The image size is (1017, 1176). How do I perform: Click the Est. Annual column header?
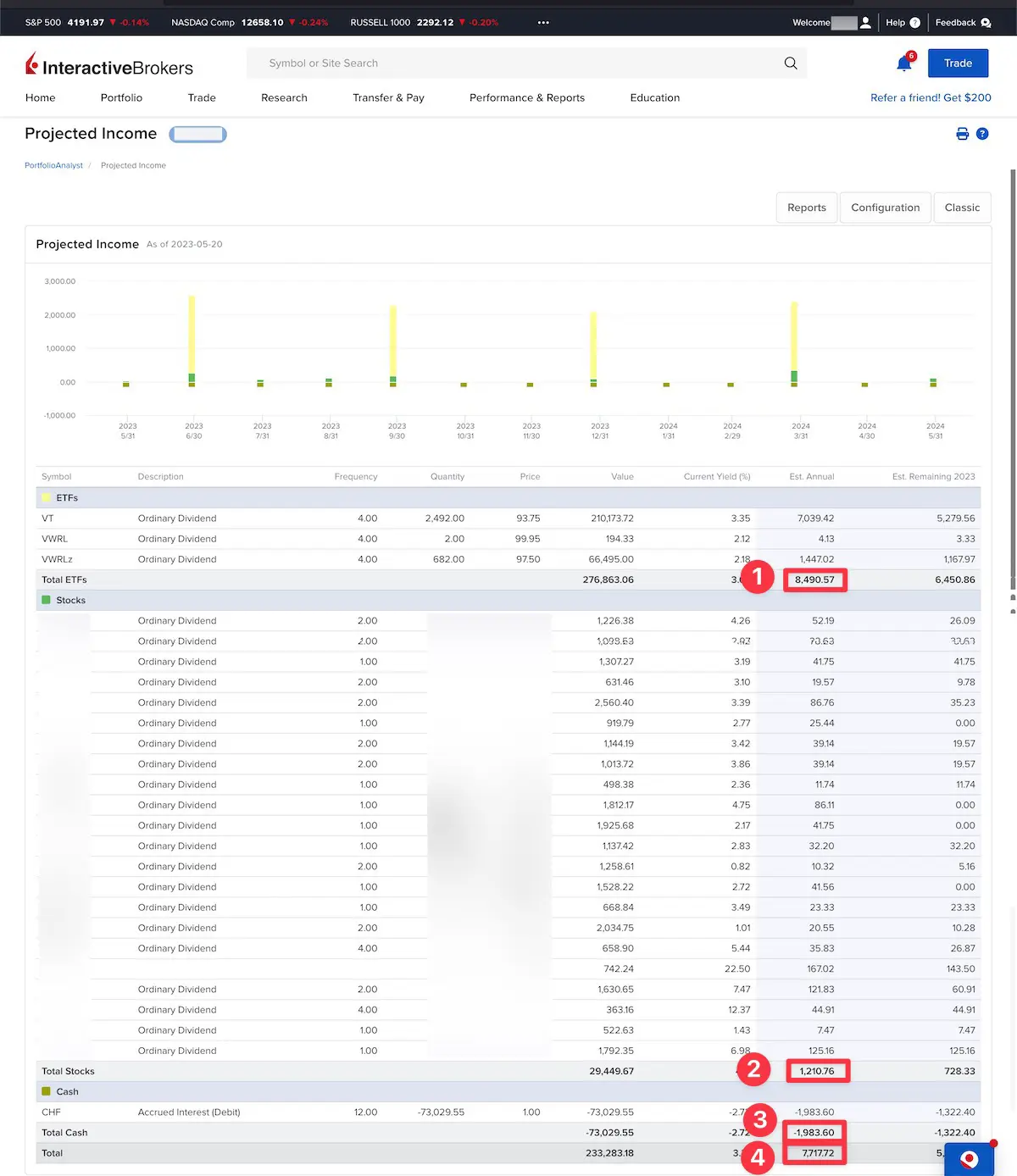(812, 477)
